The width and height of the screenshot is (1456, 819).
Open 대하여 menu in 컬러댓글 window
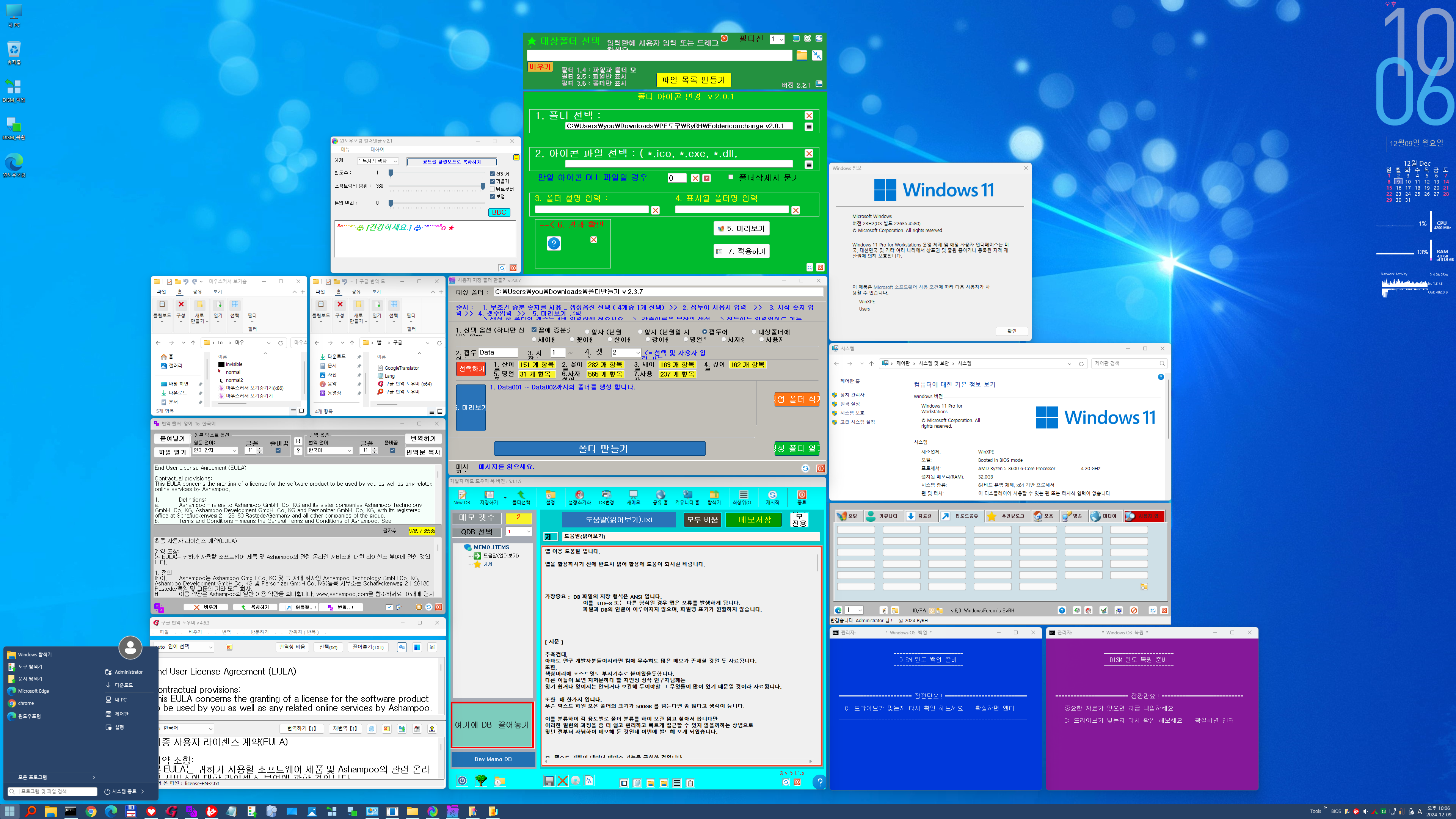tap(377, 150)
